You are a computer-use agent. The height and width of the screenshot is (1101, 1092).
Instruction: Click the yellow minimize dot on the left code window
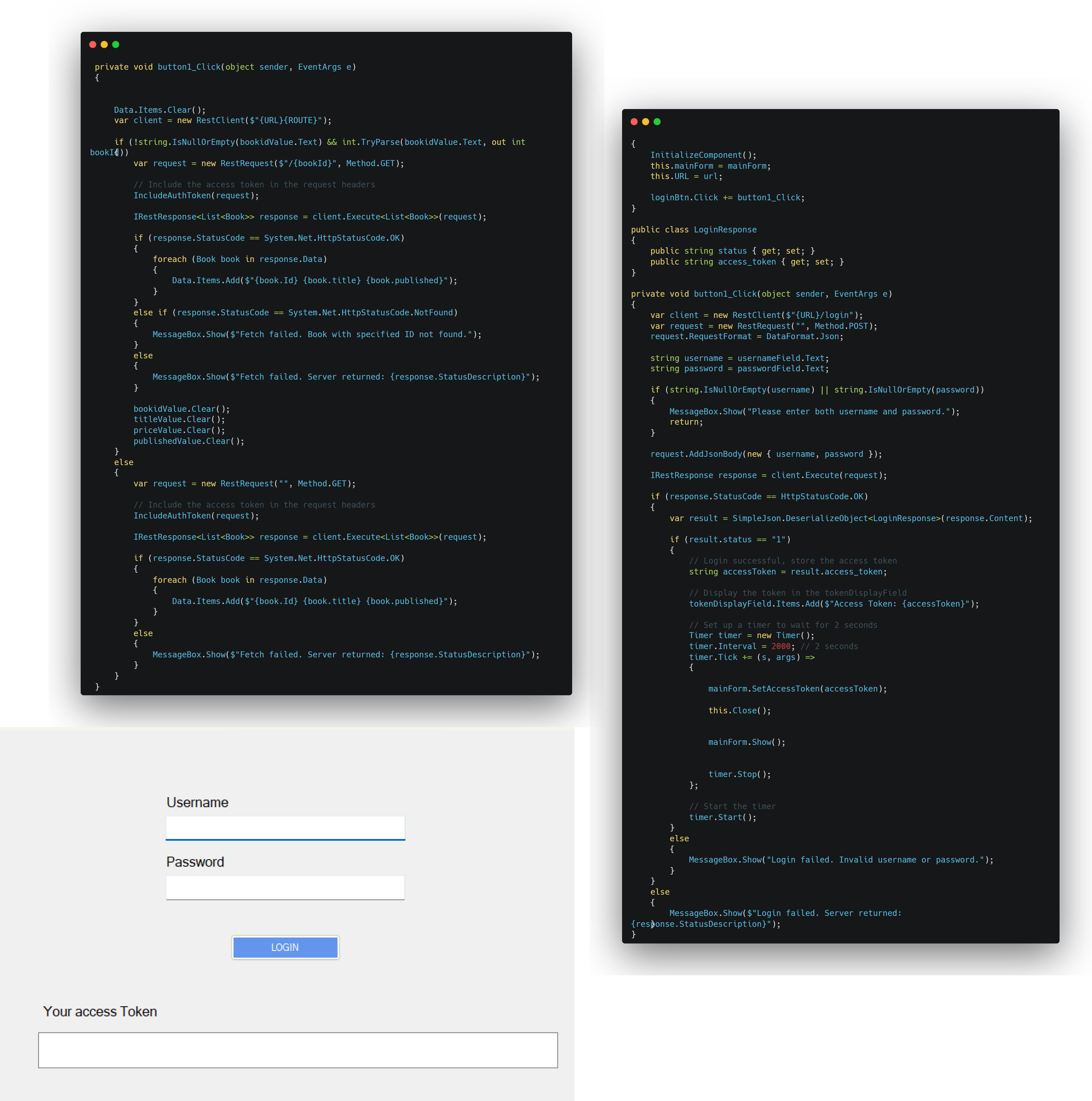(104, 44)
